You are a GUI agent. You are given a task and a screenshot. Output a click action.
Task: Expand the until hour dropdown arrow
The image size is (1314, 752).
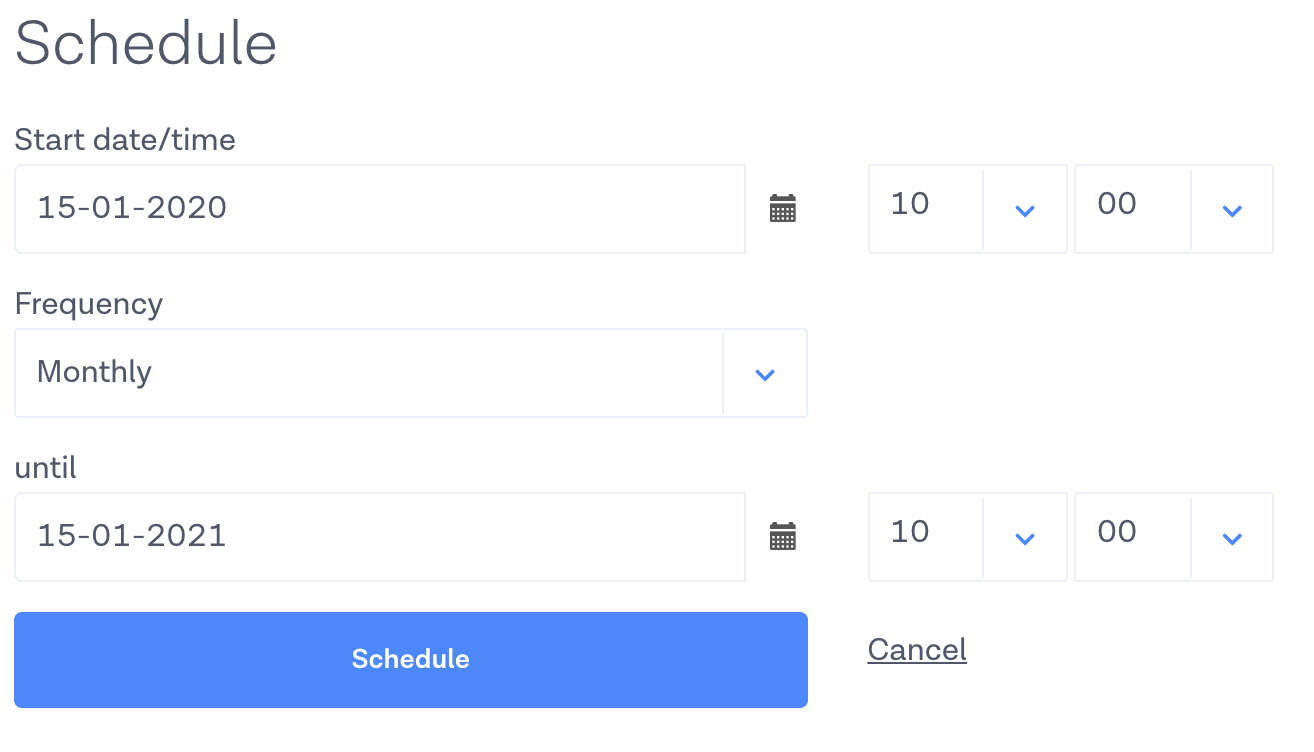pyautogui.click(x=1024, y=538)
